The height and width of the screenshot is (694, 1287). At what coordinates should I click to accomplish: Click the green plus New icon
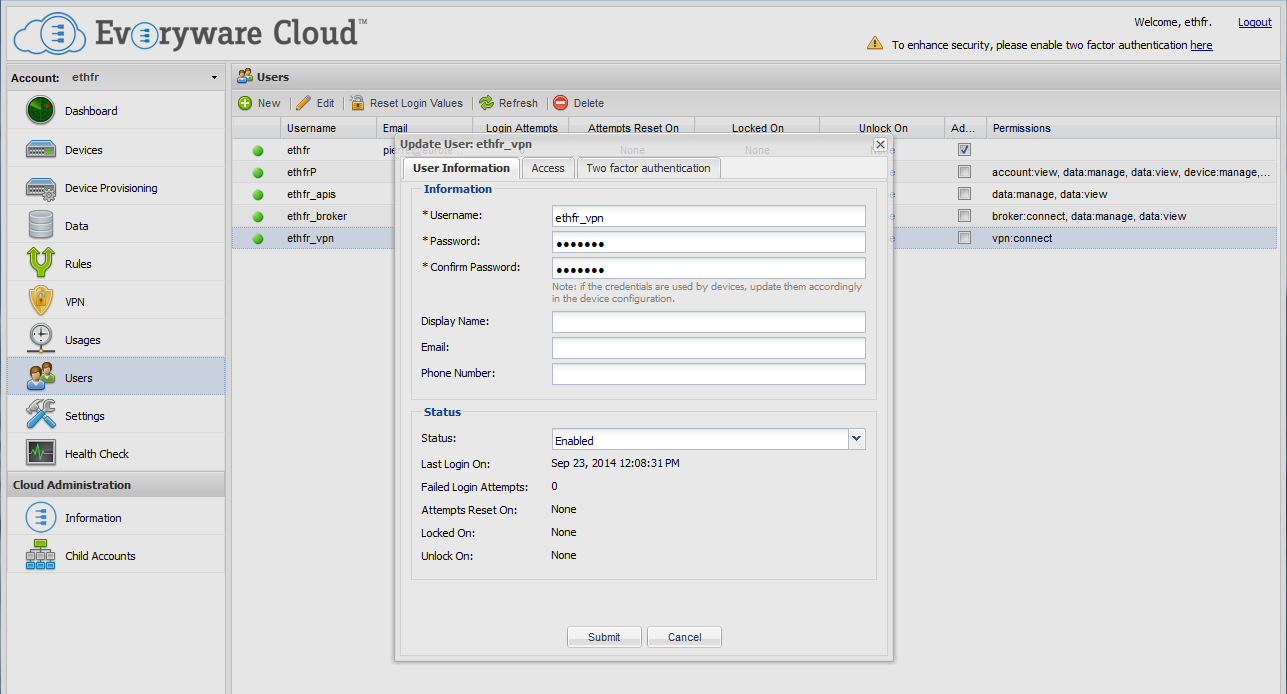click(245, 103)
